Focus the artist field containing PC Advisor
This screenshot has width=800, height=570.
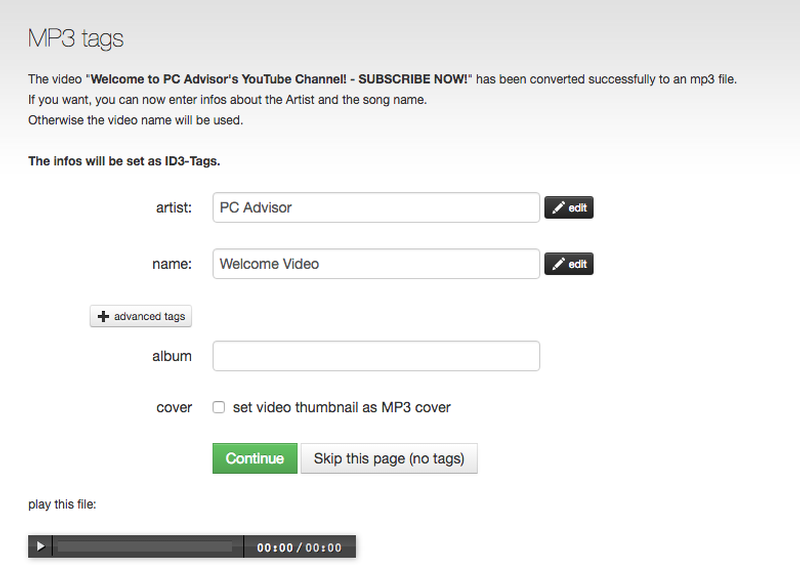(x=376, y=208)
